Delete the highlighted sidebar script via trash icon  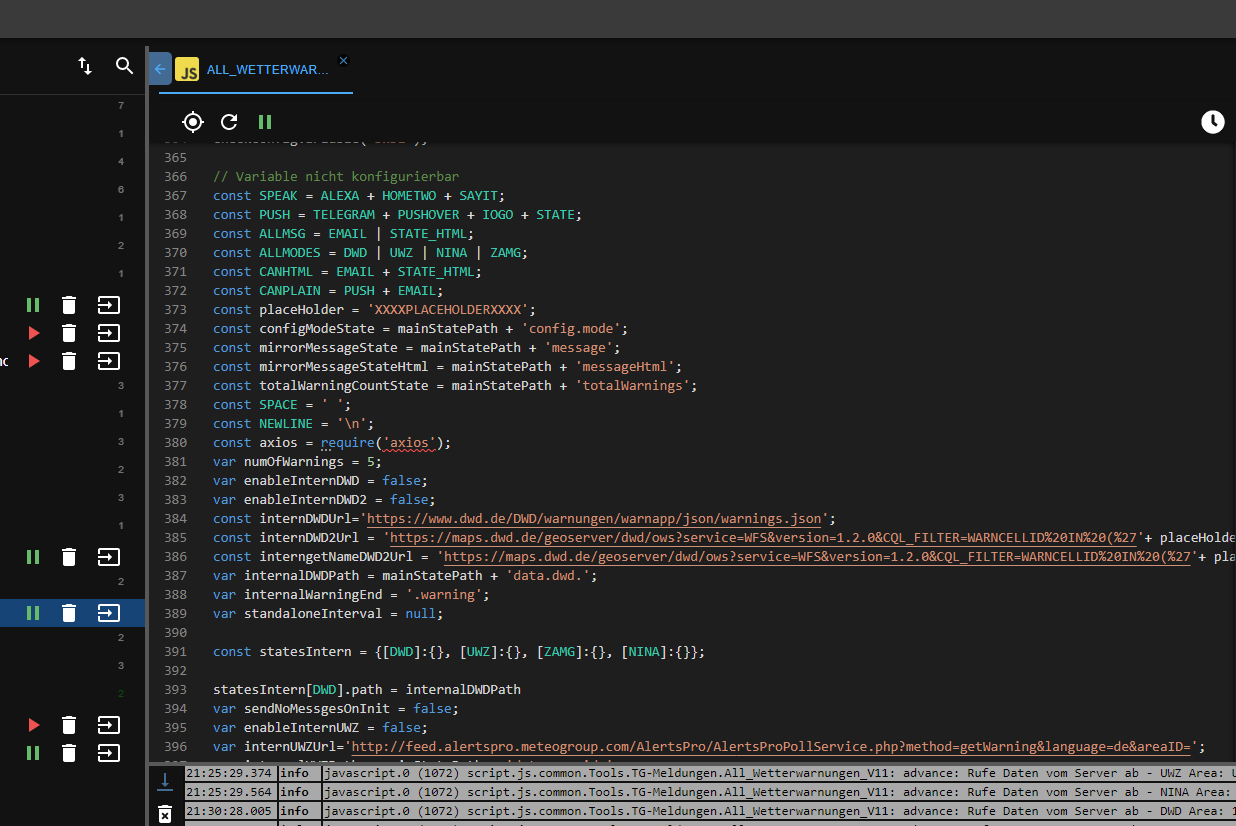(x=68, y=613)
